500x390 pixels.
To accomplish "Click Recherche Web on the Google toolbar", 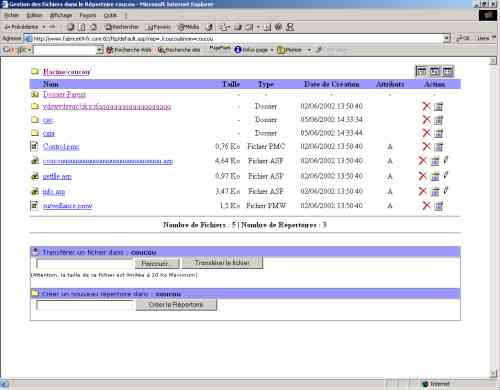I will [x=129, y=50].
